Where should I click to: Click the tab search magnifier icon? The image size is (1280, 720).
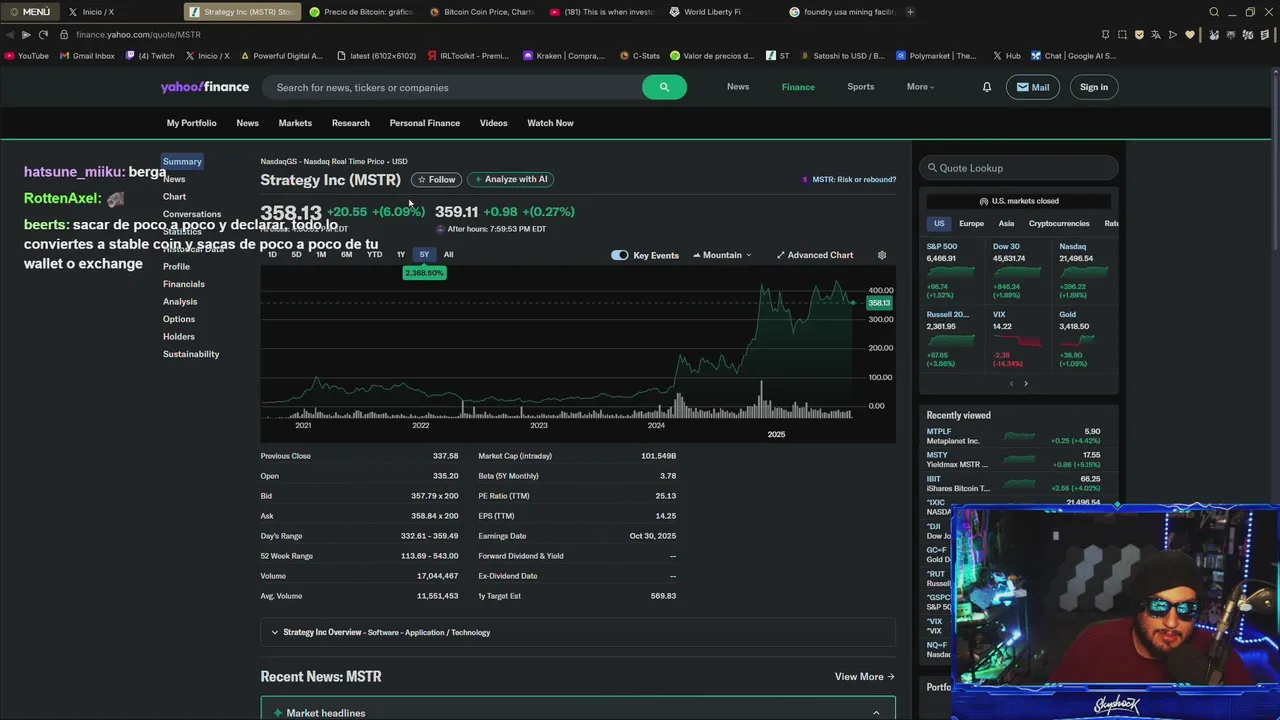point(1214,12)
